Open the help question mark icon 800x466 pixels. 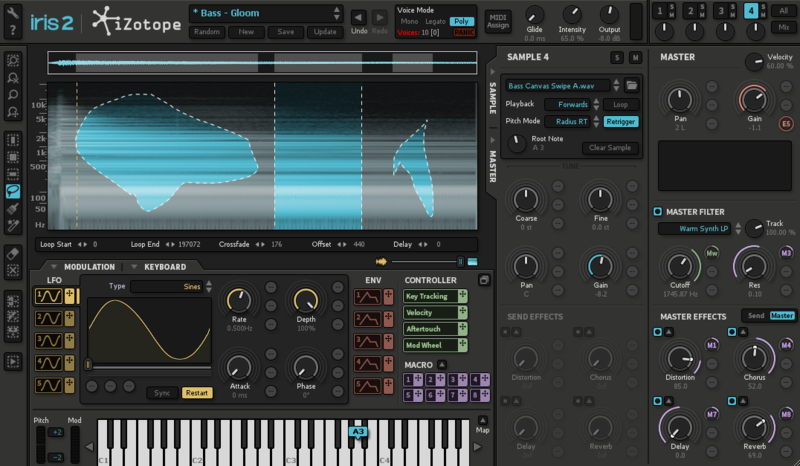12,31
